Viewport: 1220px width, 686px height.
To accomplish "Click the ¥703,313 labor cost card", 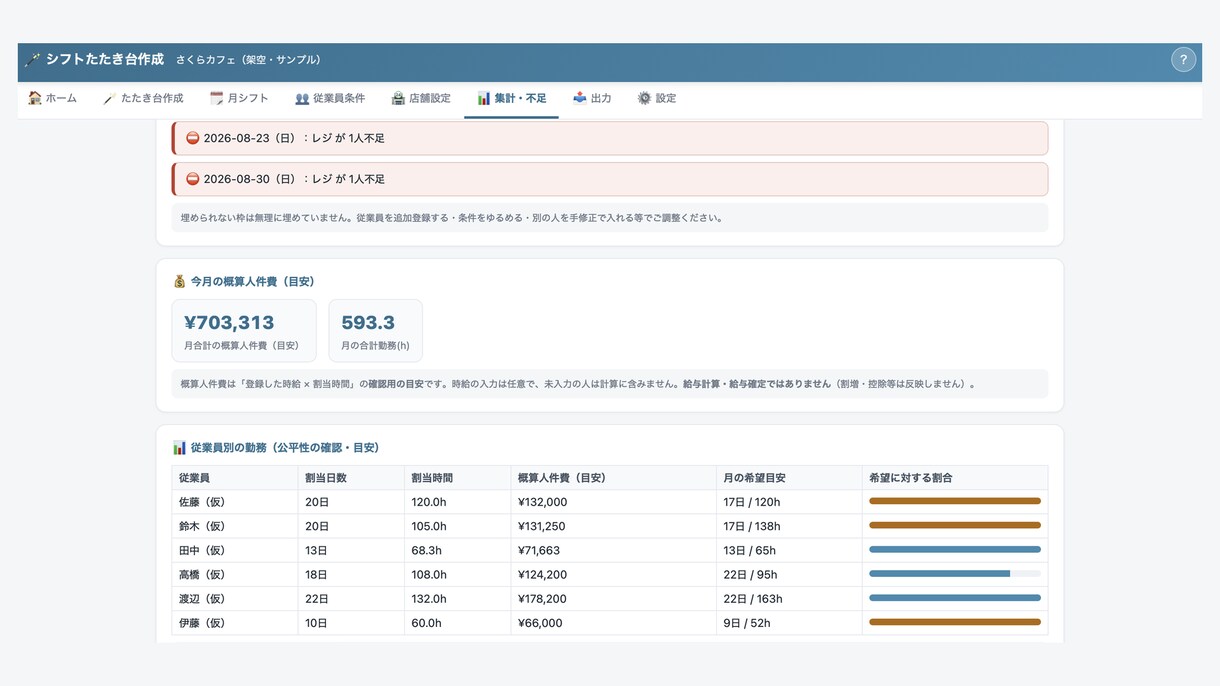I will coord(244,331).
